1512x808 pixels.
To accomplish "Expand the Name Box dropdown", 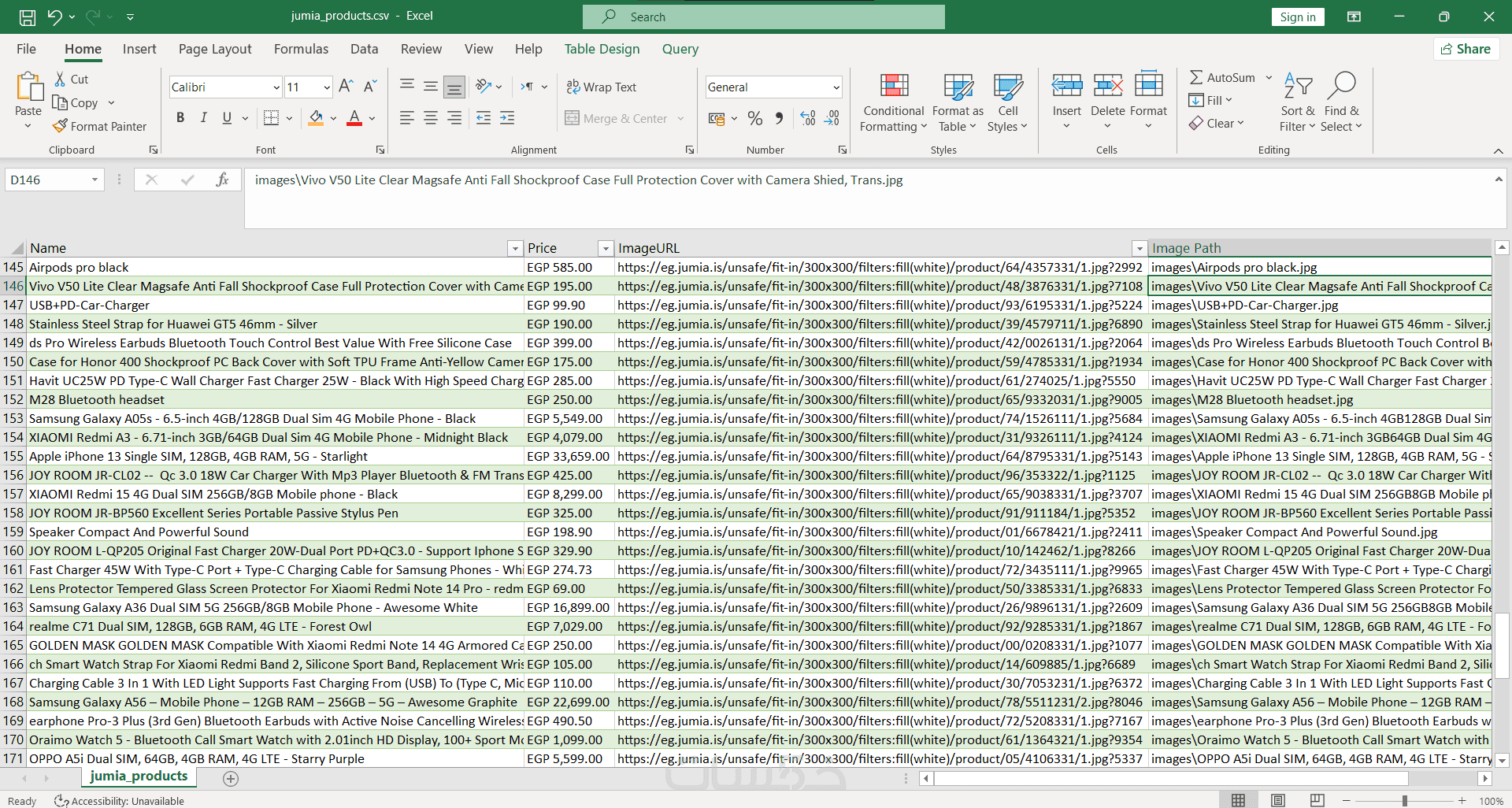I will (x=94, y=180).
